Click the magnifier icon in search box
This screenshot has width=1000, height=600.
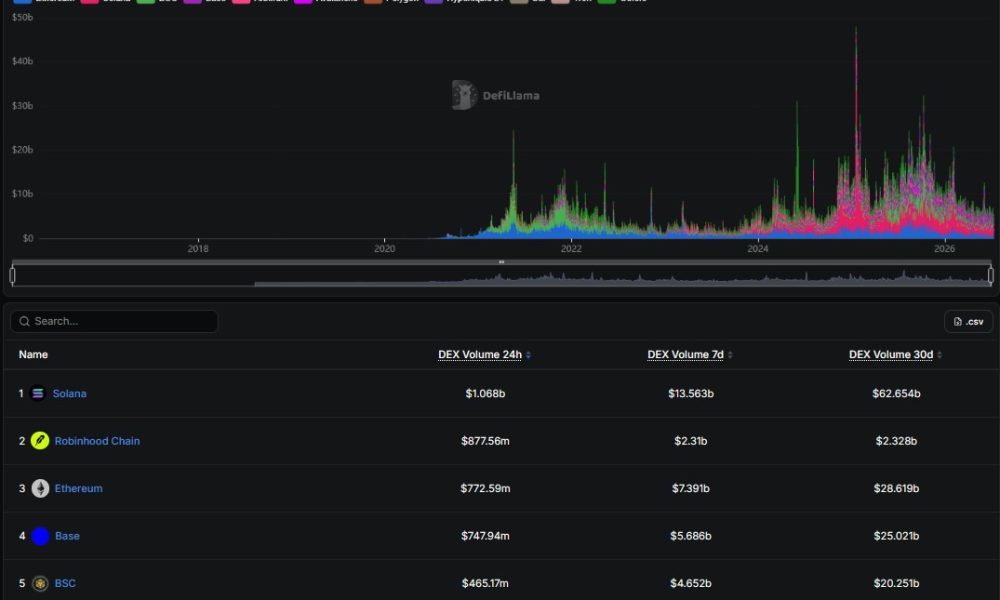[x=24, y=321]
